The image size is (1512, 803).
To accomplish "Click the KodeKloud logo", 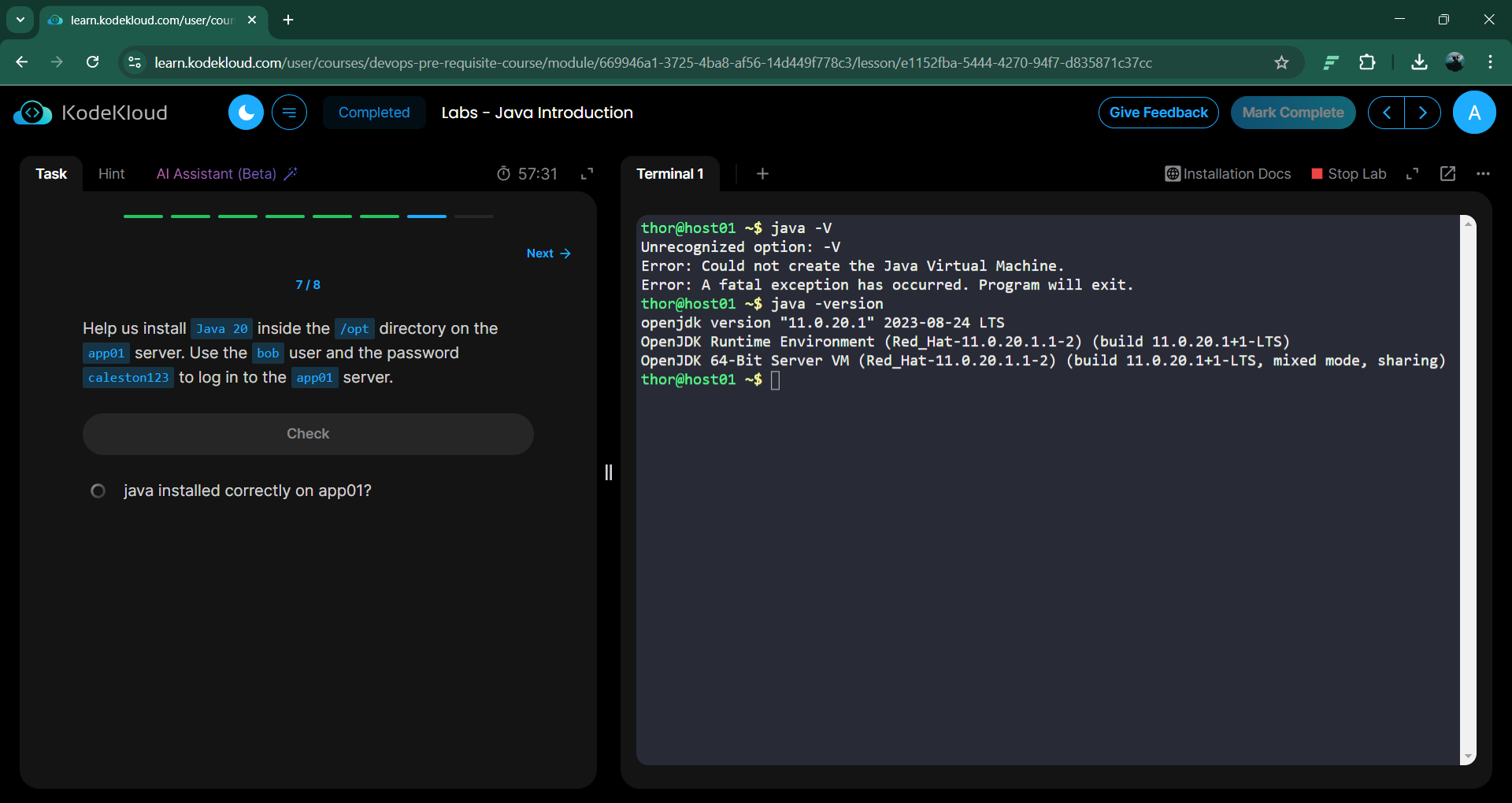I will (91, 113).
